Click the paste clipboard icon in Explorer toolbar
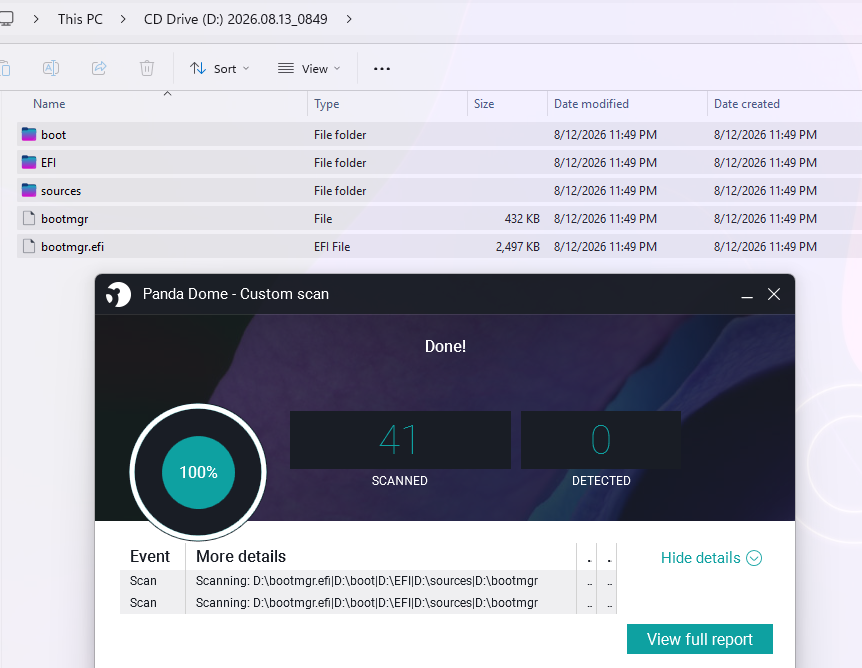The image size is (862, 668). 5,68
